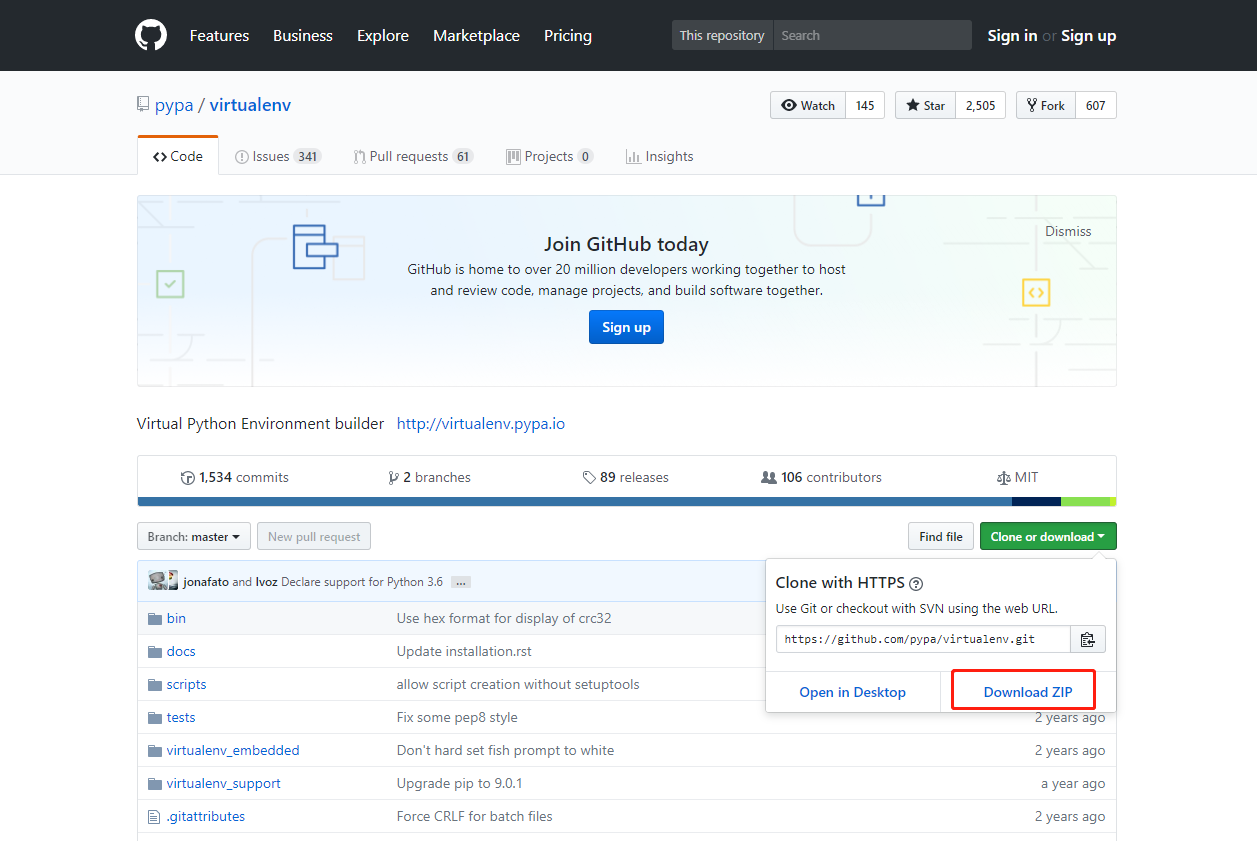Open the Projects tab
The height and width of the screenshot is (841, 1257).
coord(549,157)
